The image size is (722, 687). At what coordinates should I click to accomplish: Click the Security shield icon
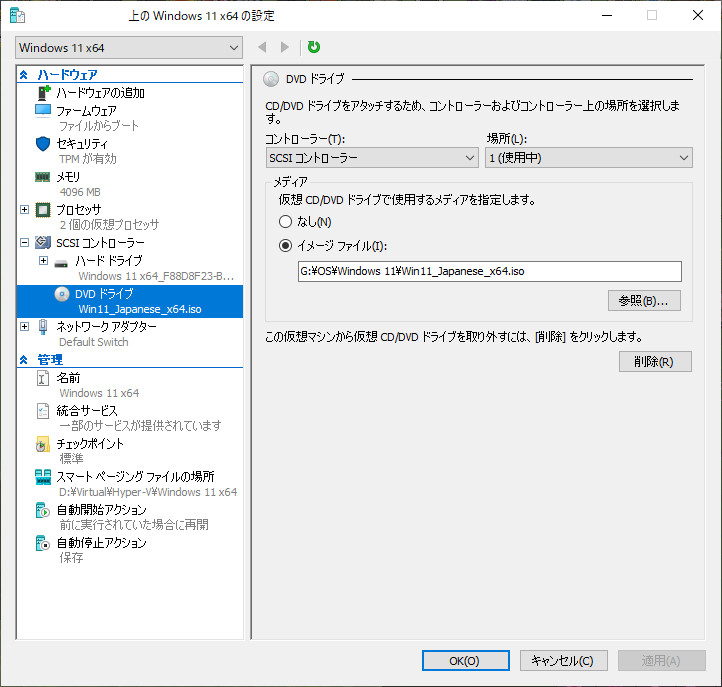[x=43, y=144]
